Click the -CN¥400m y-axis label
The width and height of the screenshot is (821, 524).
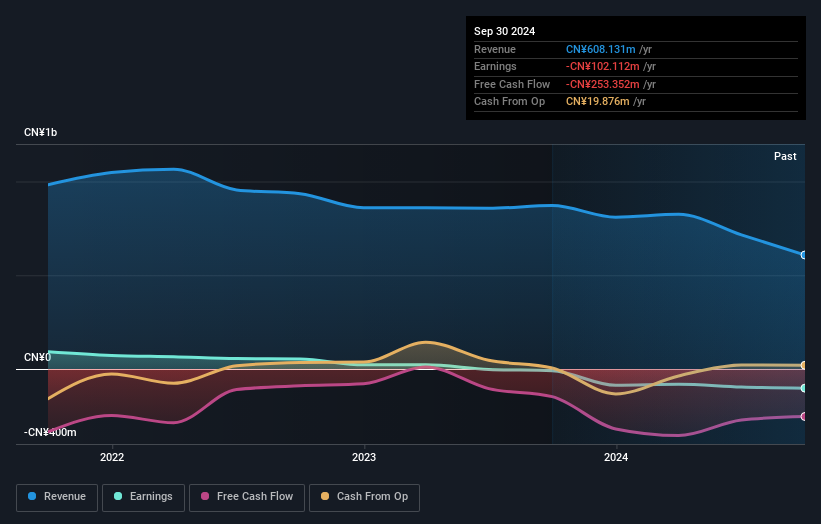(x=50, y=432)
